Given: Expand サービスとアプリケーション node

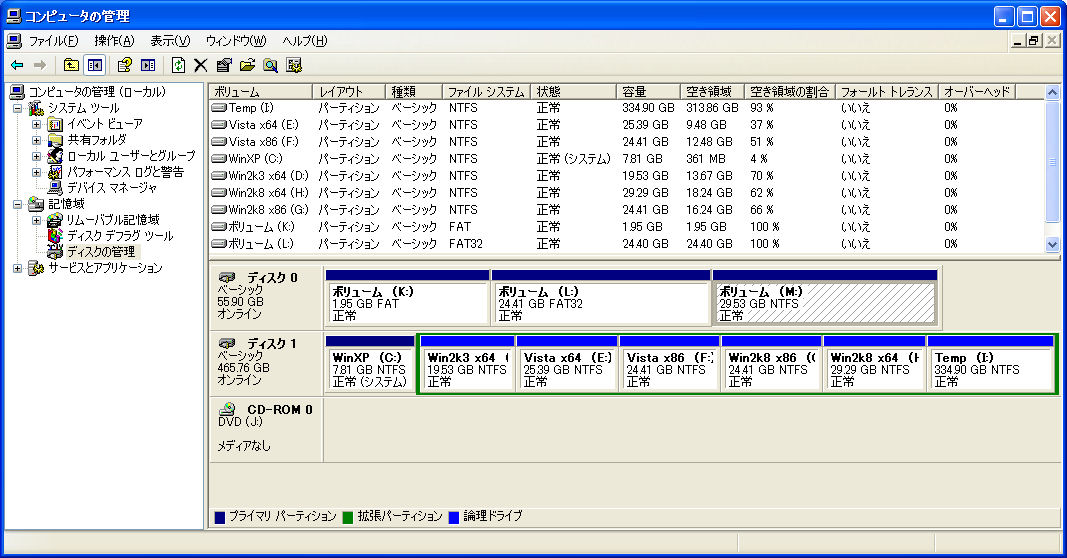Looking at the screenshot, I should click(18, 268).
